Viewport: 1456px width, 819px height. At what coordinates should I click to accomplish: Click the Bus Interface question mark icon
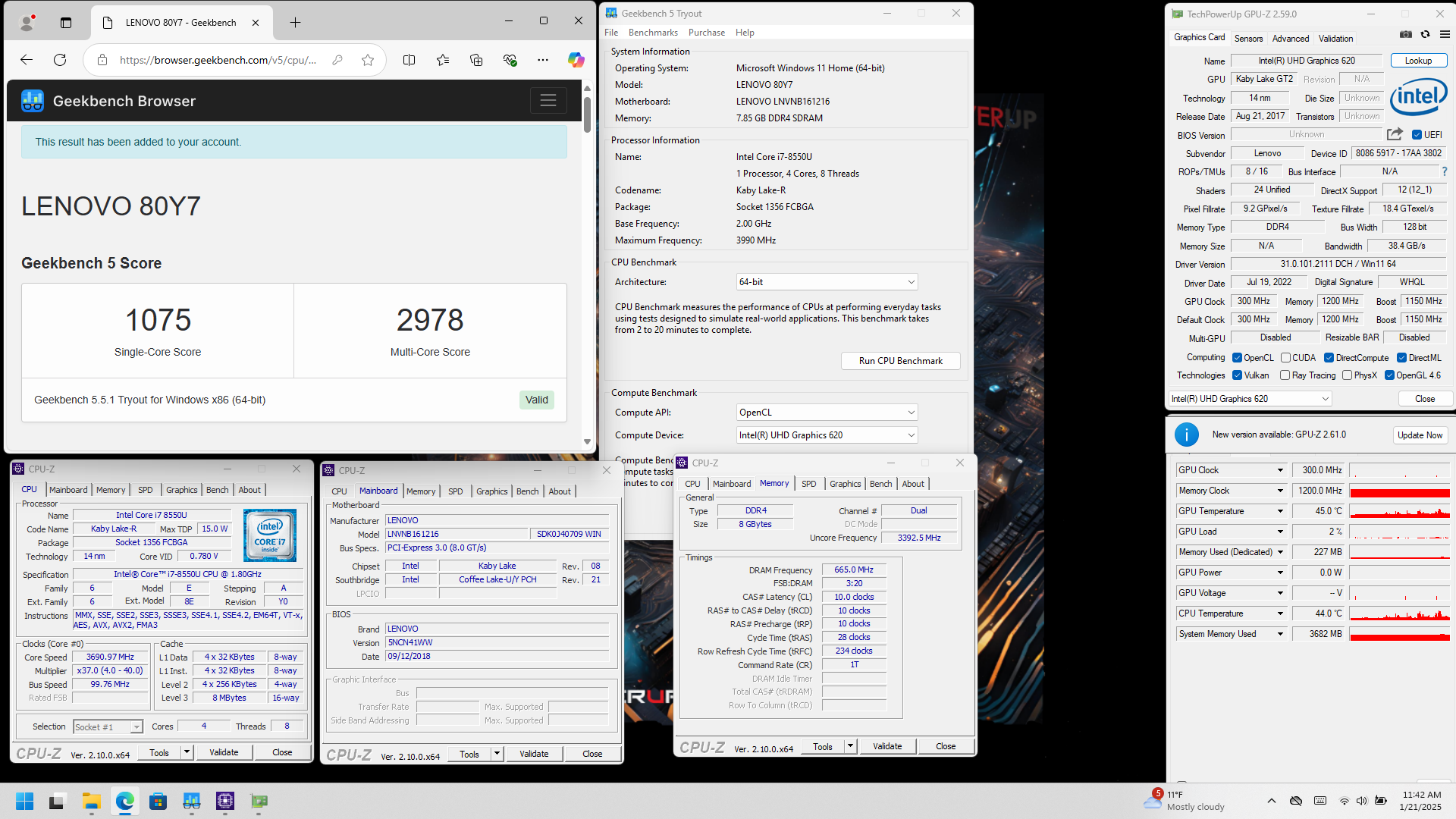click(x=1445, y=171)
